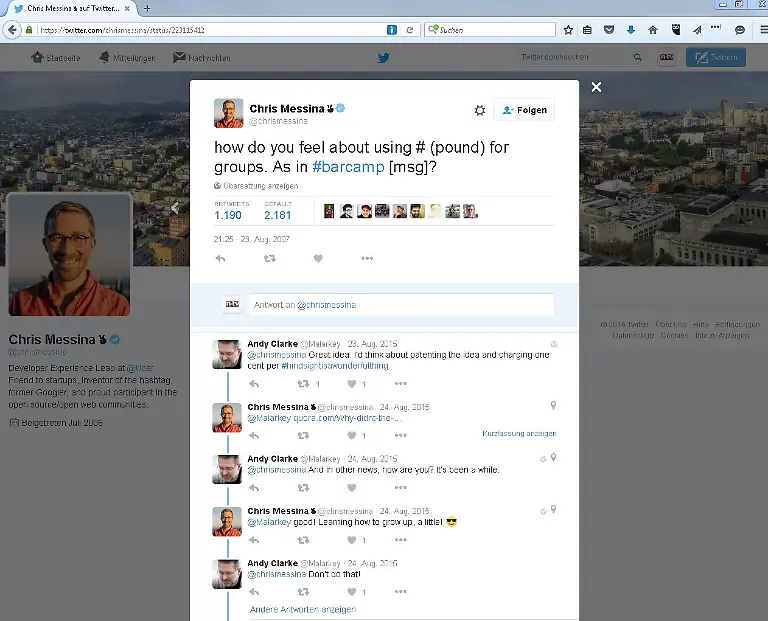Open a new browser tab with plus button
The height and width of the screenshot is (621, 768).
[x=148, y=8]
